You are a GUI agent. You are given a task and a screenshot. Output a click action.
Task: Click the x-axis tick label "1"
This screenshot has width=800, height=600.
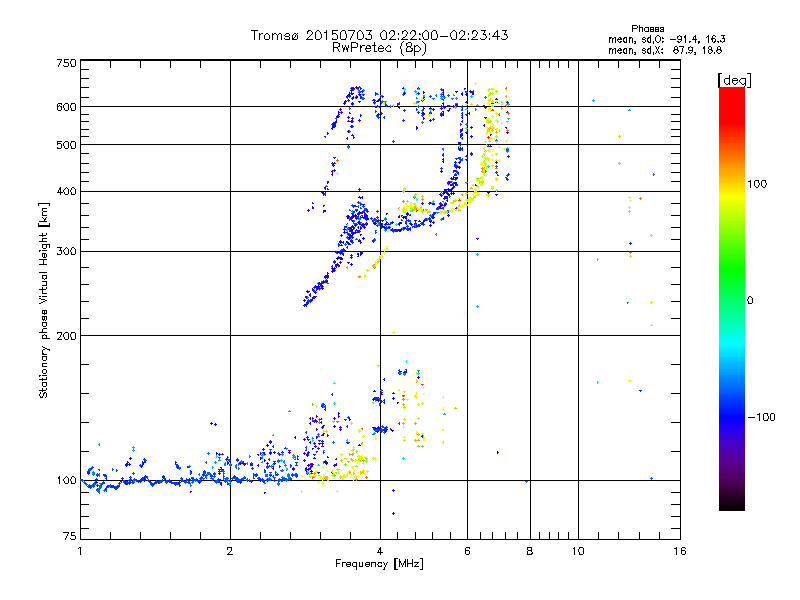(80, 551)
